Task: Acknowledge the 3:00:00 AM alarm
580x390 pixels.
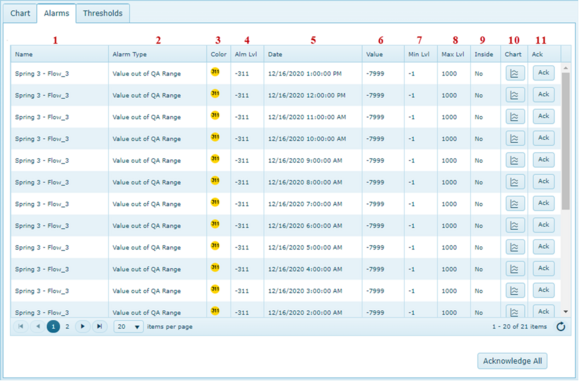Action: (x=543, y=290)
